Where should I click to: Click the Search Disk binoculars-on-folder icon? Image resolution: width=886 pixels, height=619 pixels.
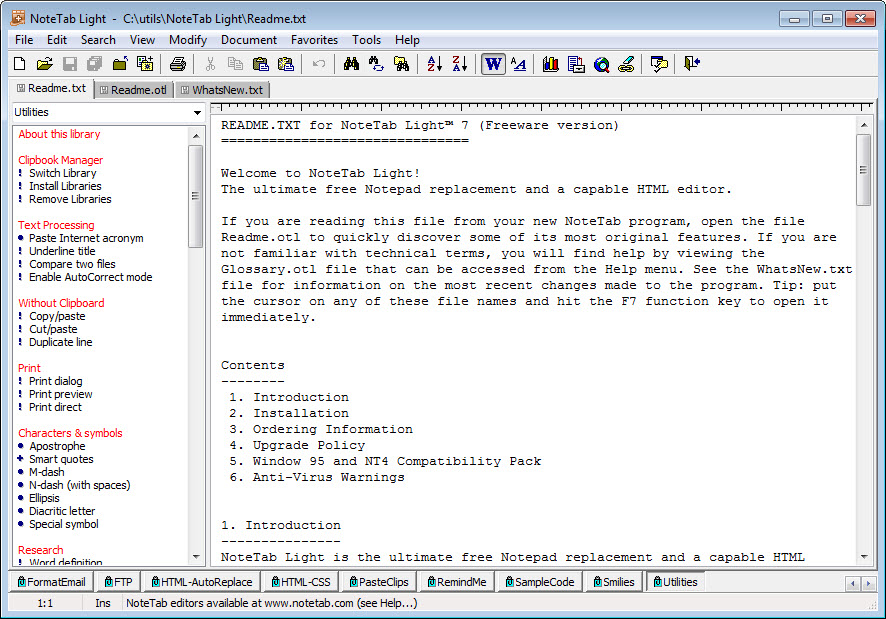(x=401, y=64)
